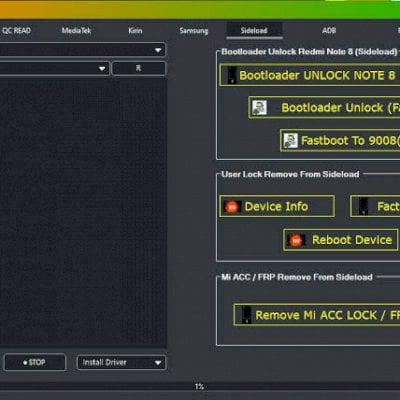400x400 pixels.
Task: Open the second dropdown beside R button
Action: point(55,69)
